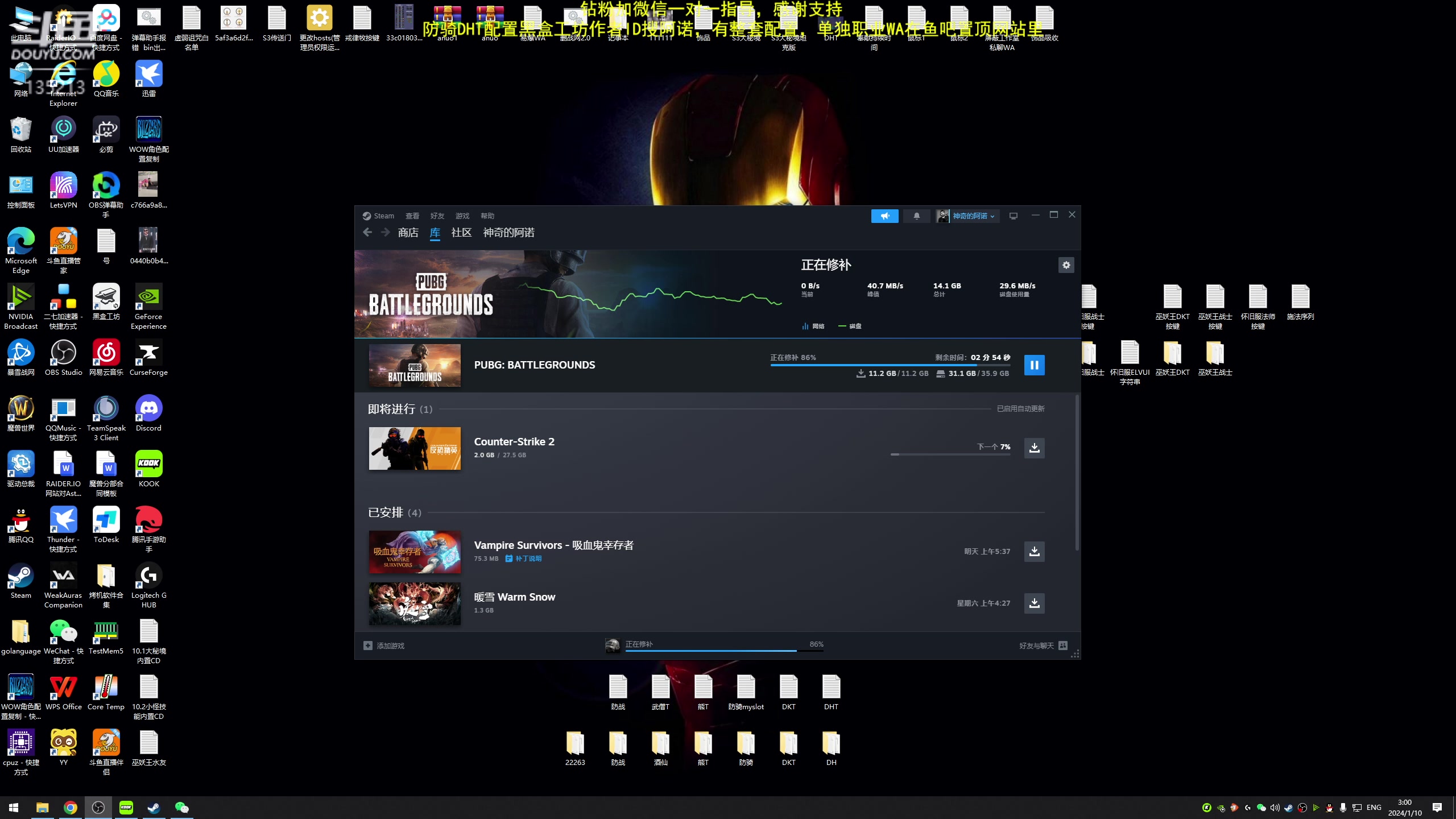
Task: Click the ENG input language indicator
Action: [1374, 808]
